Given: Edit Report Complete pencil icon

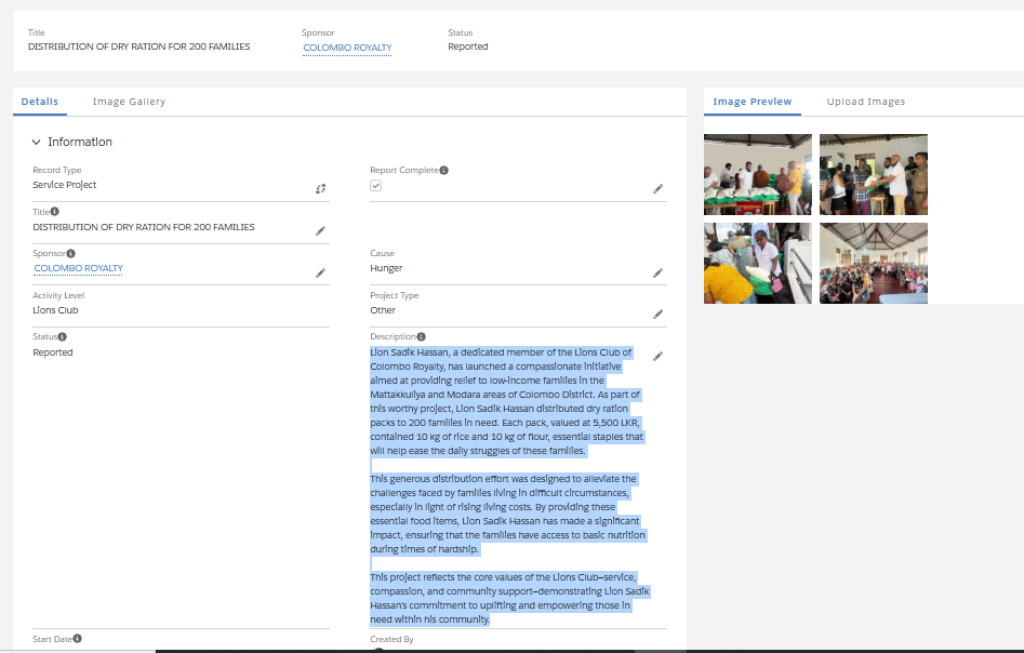Looking at the screenshot, I should pyautogui.click(x=658, y=189).
